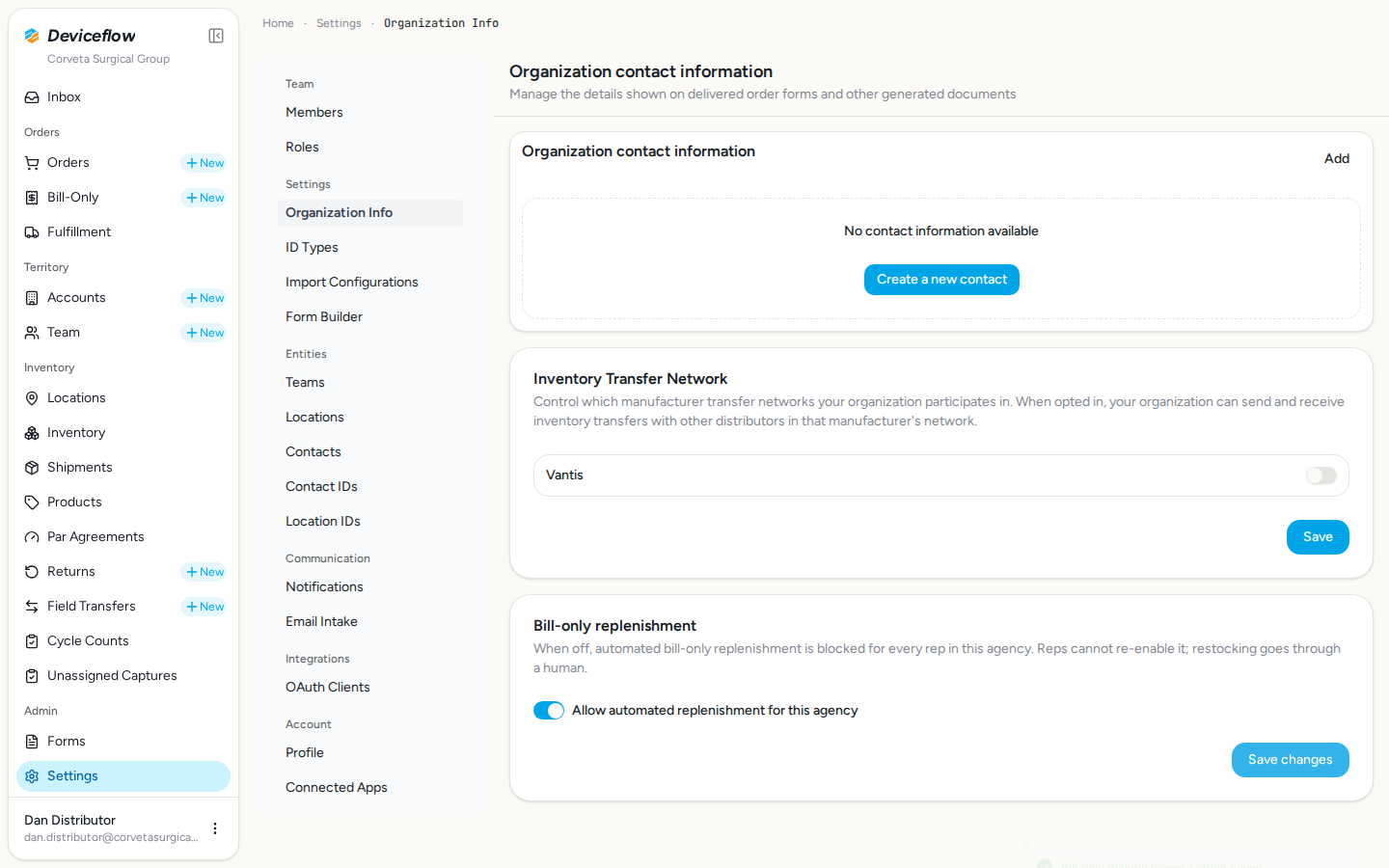Viewport: 1389px width, 868px height.
Task: Open Inbox via its tray icon
Action: (32, 97)
